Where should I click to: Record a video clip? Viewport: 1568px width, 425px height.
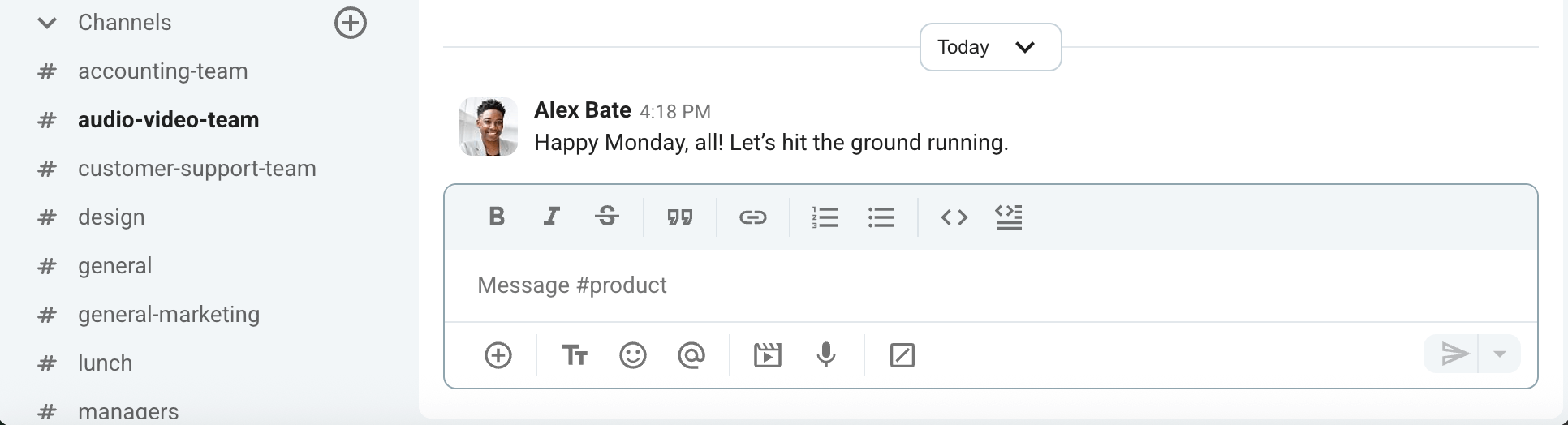[x=767, y=355]
